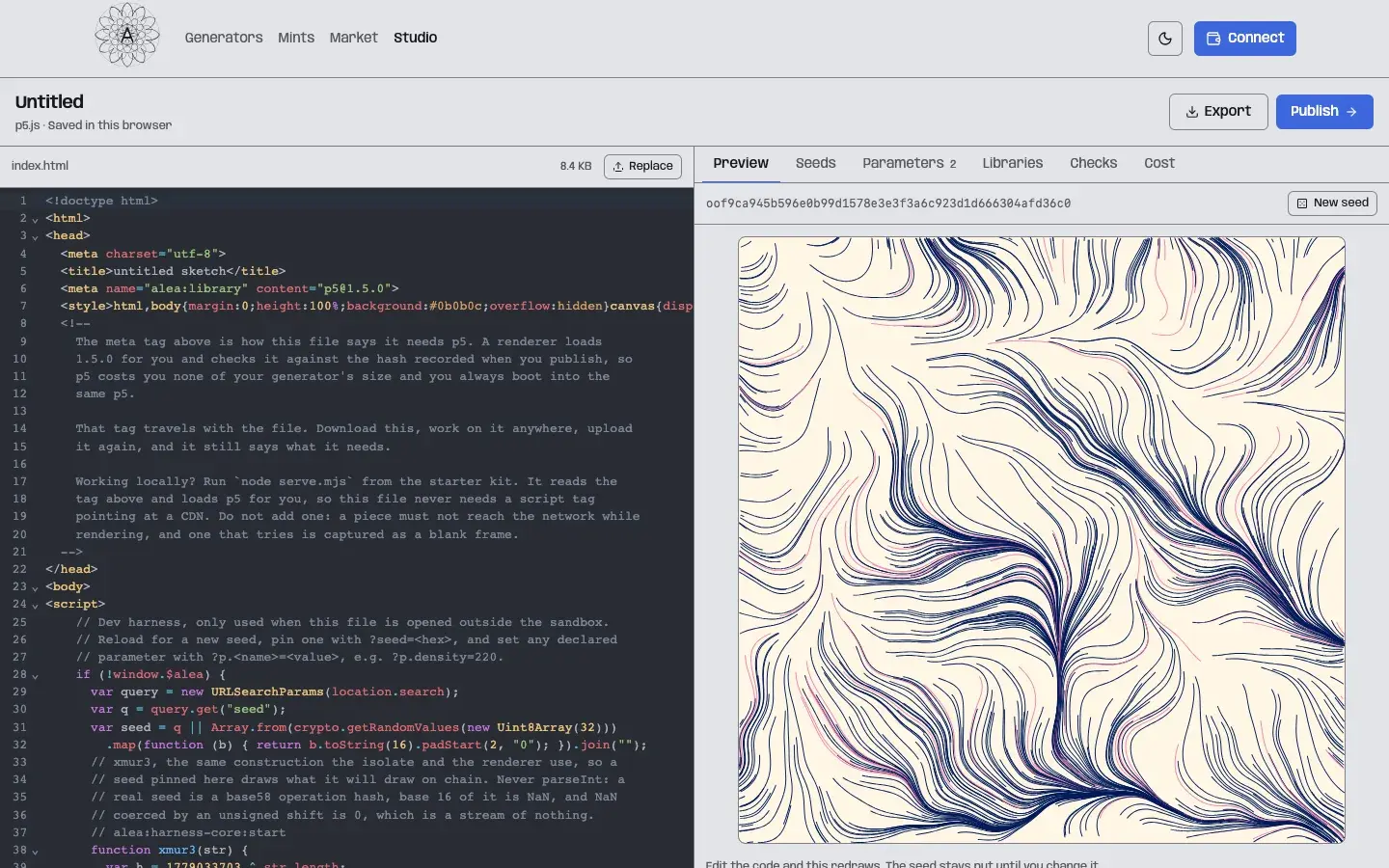Select the Studio nav item
This screenshot has height=868, width=1389.
click(415, 38)
